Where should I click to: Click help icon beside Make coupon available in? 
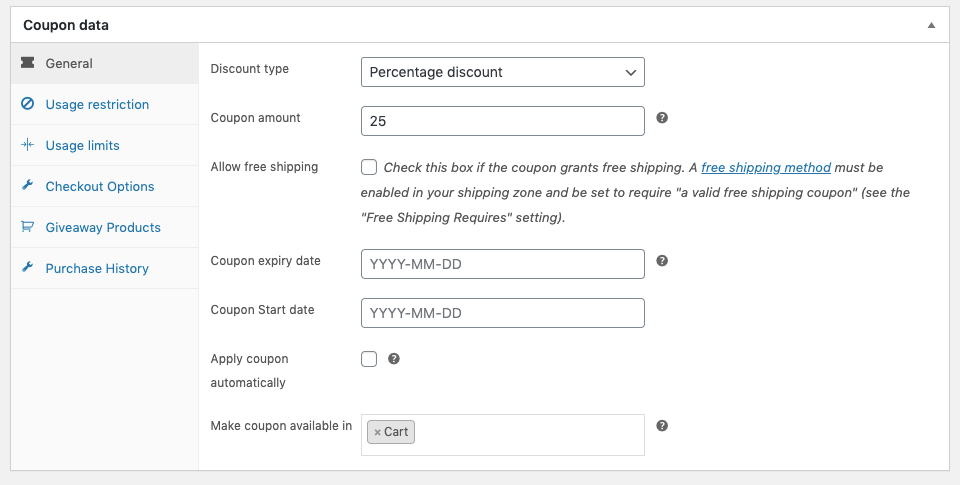[662, 426]
